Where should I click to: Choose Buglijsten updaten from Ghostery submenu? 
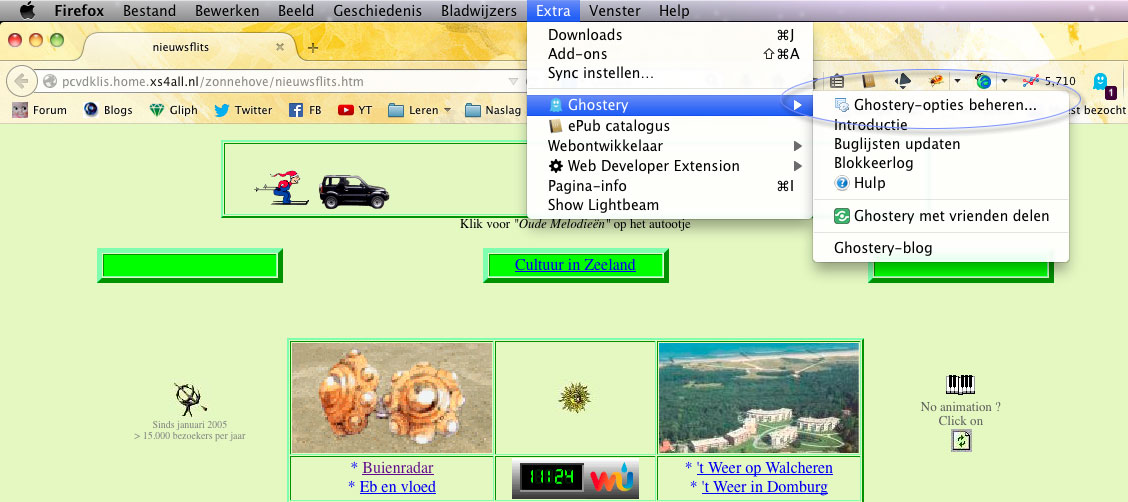897,144
